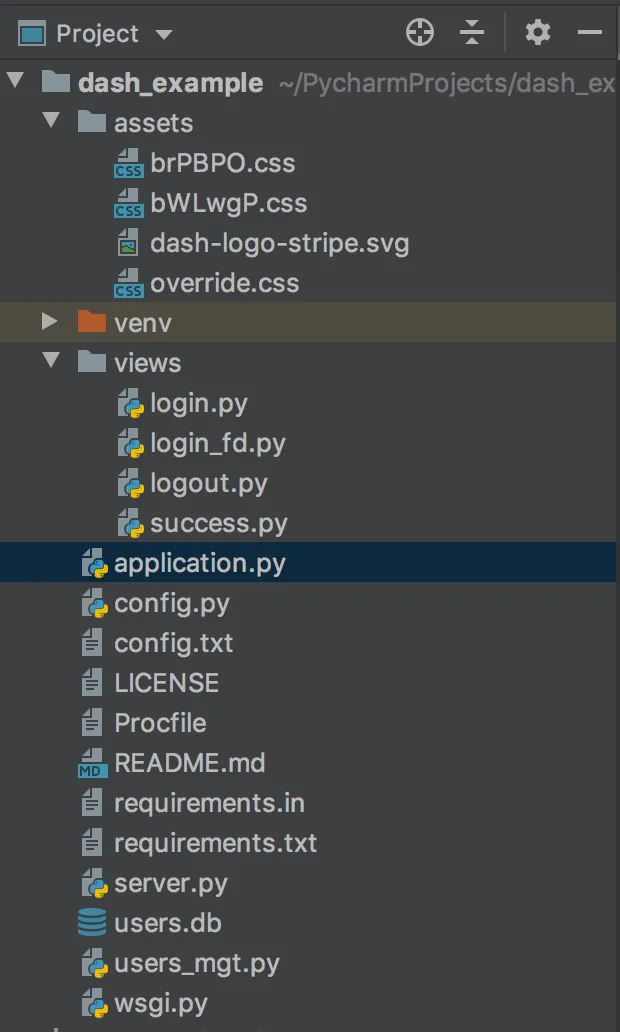Select login_fd.py in the views folder
This screenshot has width=620, height=1032.
pyautogui.click(x=218, y=443)
